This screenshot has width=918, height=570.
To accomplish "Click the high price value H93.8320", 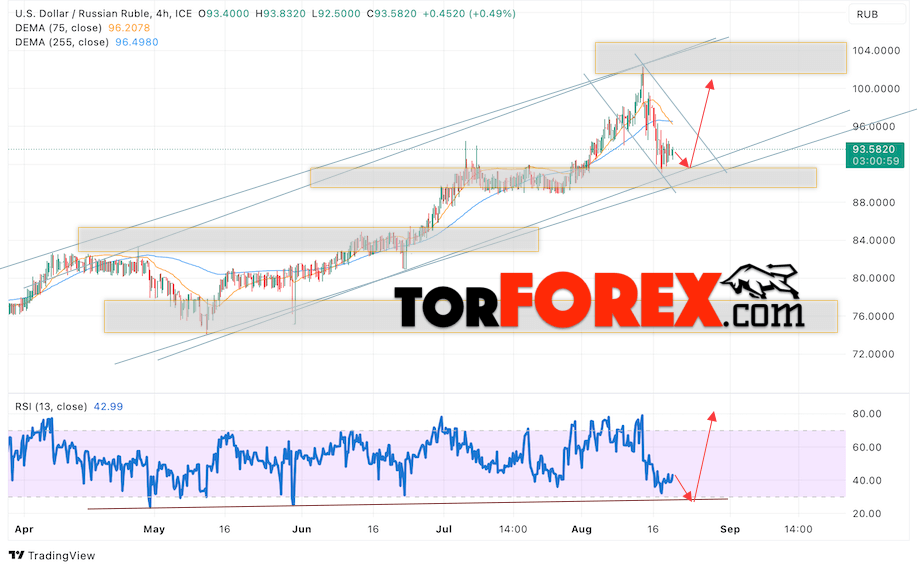I will pos(280,13).
